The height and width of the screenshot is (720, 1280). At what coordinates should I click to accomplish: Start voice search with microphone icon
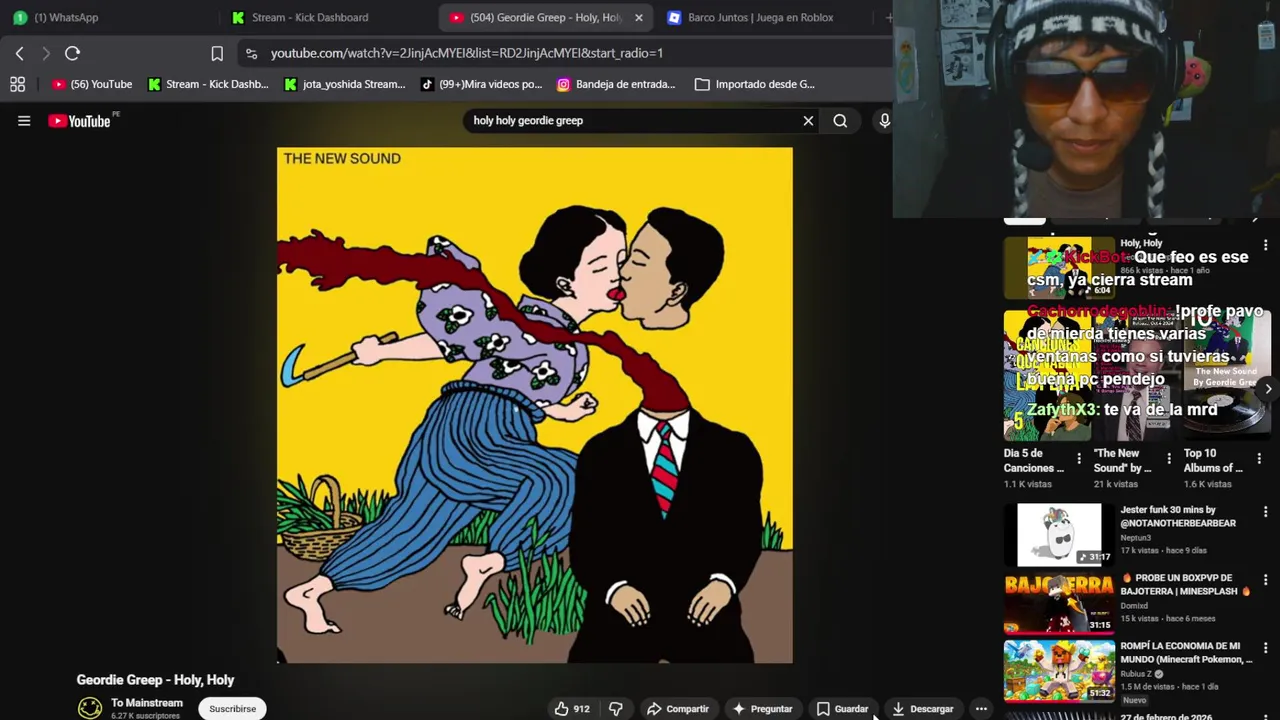[884, 121]
